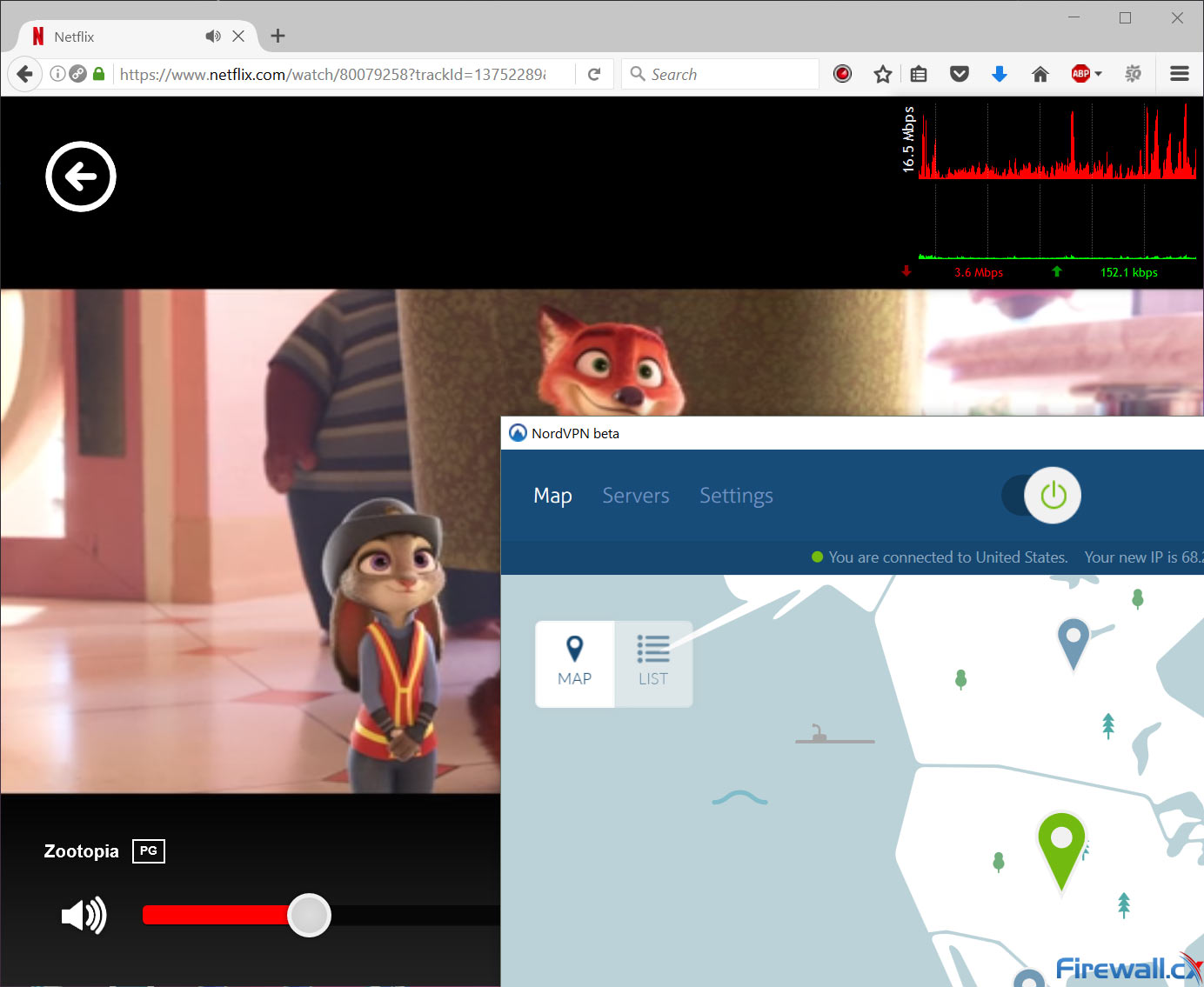Click the connected to United States status text
1204x987 pixels.
948,557
